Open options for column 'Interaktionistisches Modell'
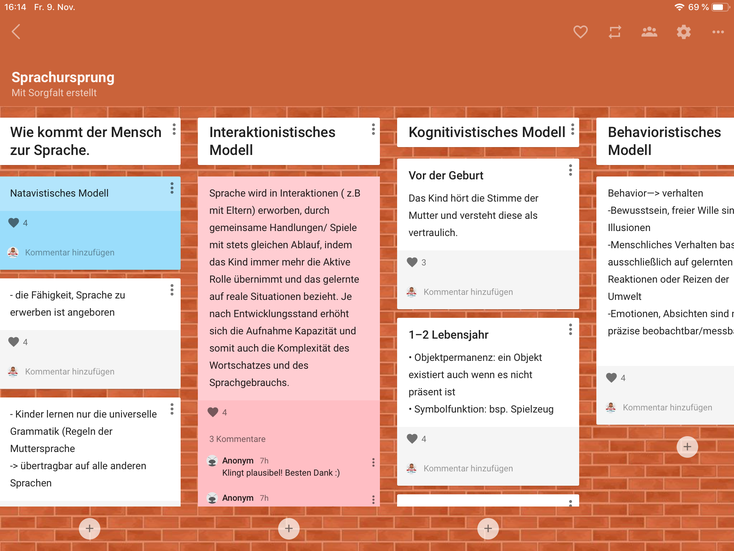This screenshot has width=734, height=551. coord(373,129)
